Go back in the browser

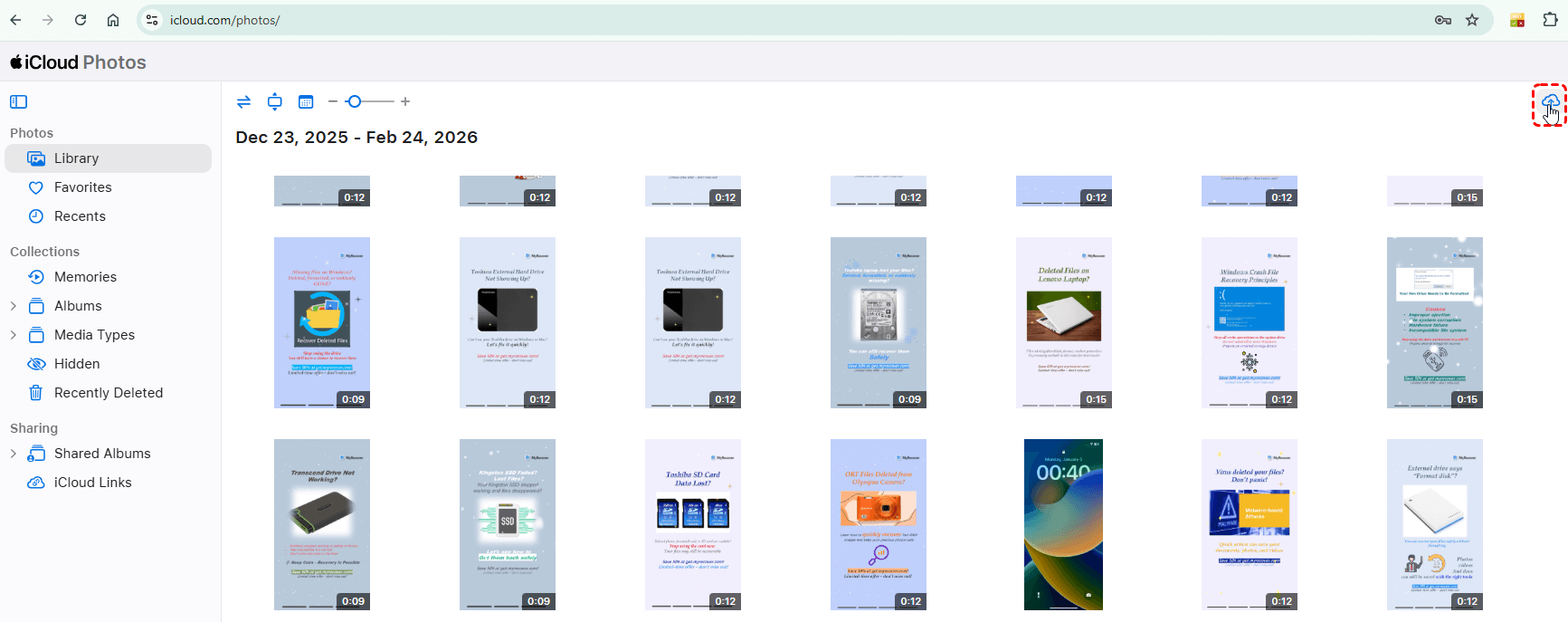[x=15, y=20]
